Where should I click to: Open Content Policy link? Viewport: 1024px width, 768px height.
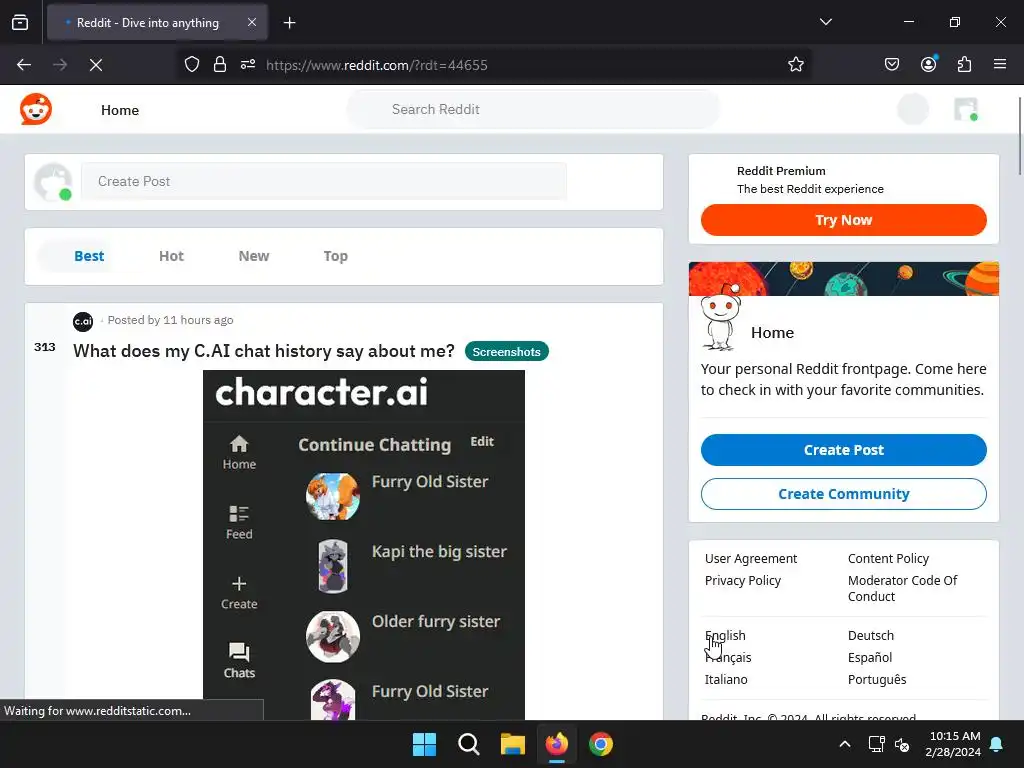click(x=888, y=558)
